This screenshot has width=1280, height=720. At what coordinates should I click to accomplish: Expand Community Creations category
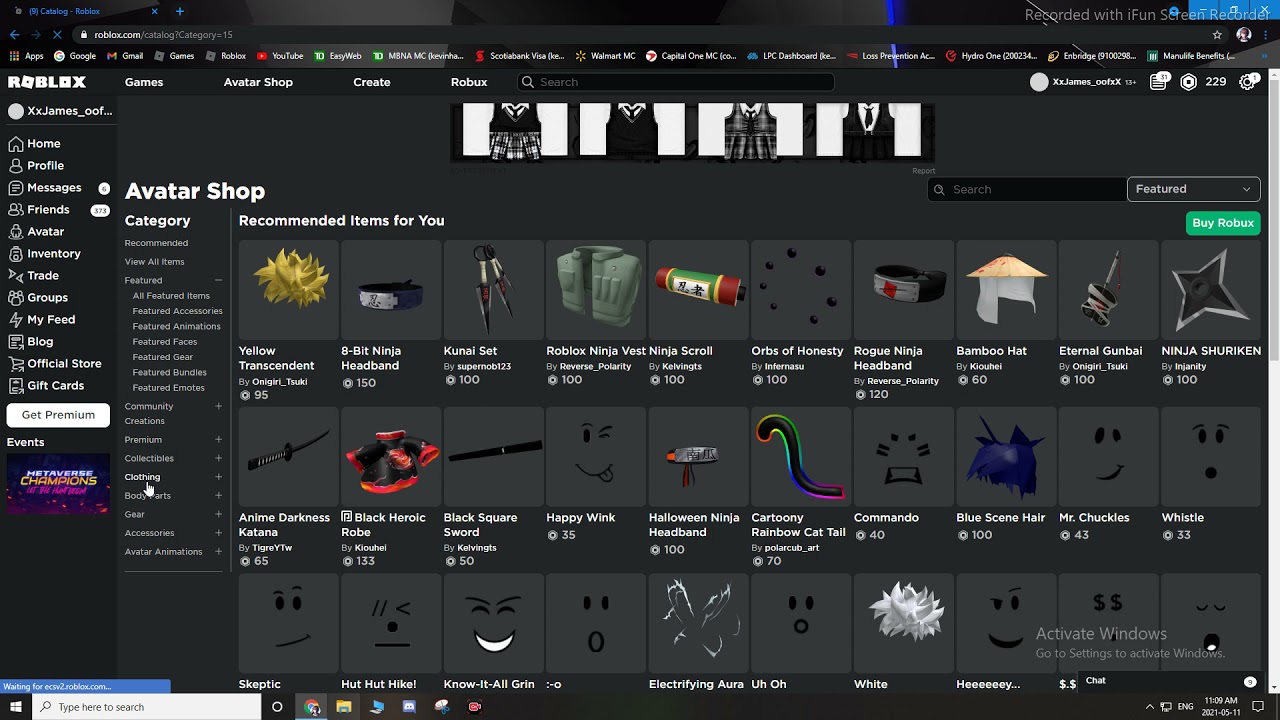click(218, 406)
